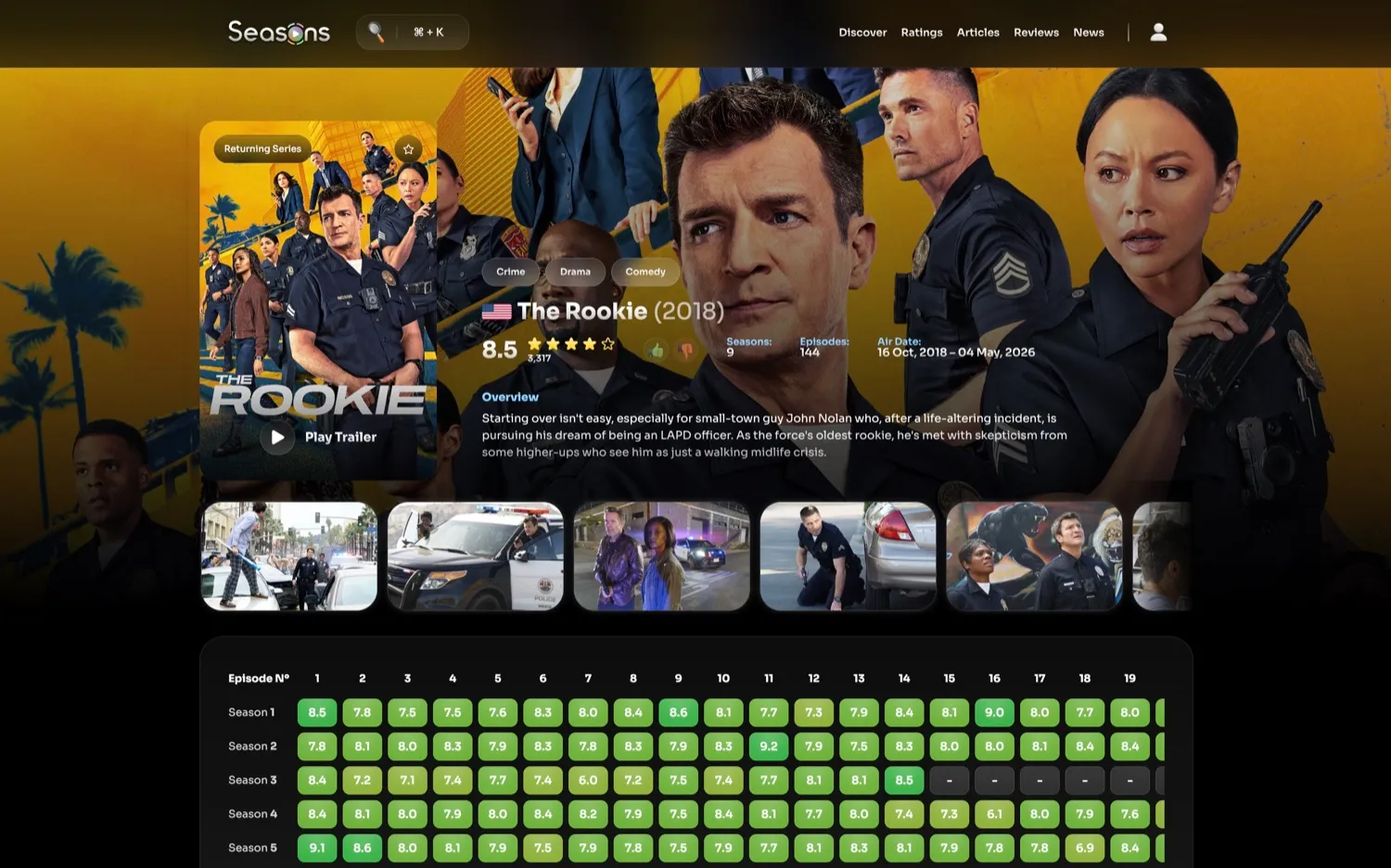Click episode column header 19
The height and width of the screenshot is (868, 1391).
coord(1129,679)
